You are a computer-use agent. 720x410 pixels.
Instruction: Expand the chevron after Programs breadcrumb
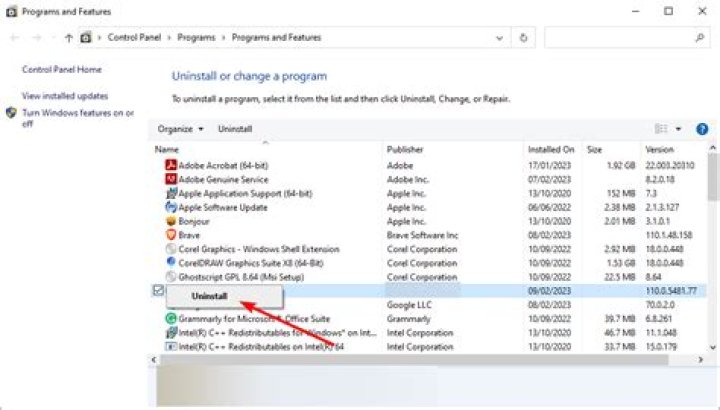coord(223,38)
